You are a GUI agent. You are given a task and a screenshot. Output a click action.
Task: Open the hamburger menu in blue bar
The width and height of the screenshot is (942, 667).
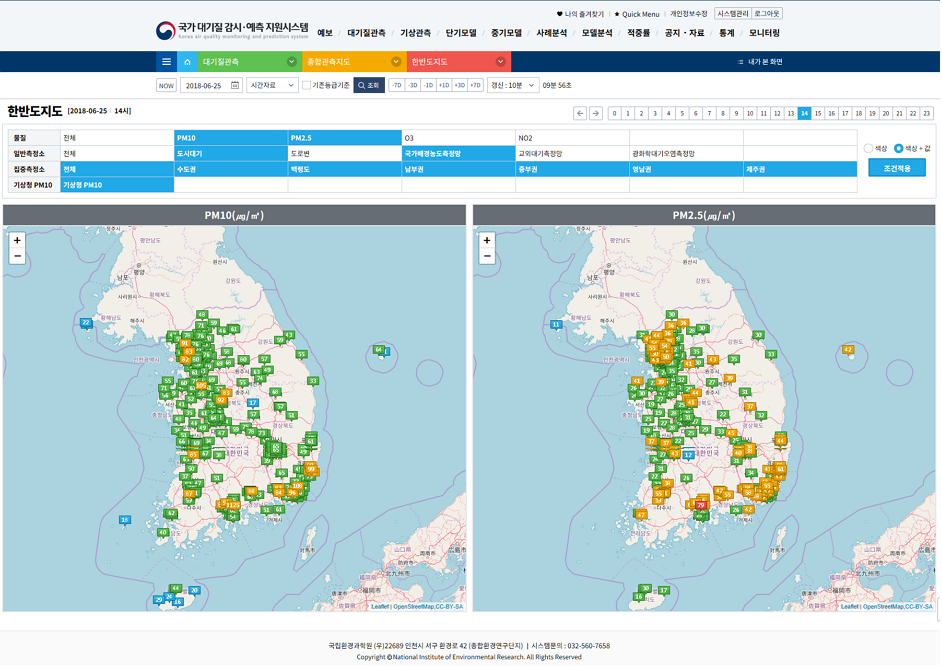166,62
